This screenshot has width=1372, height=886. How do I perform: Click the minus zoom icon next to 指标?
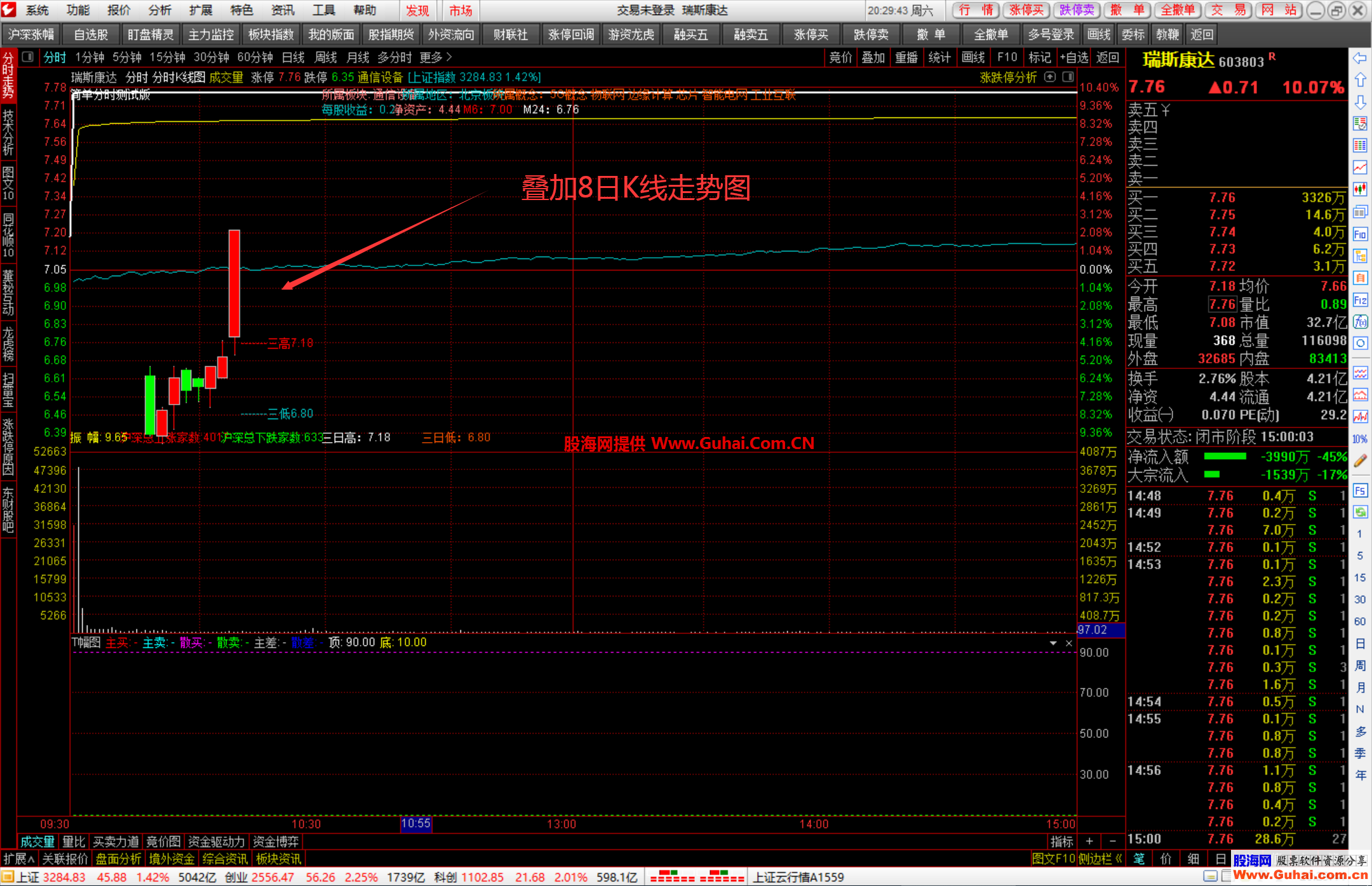coord(1112,841)
